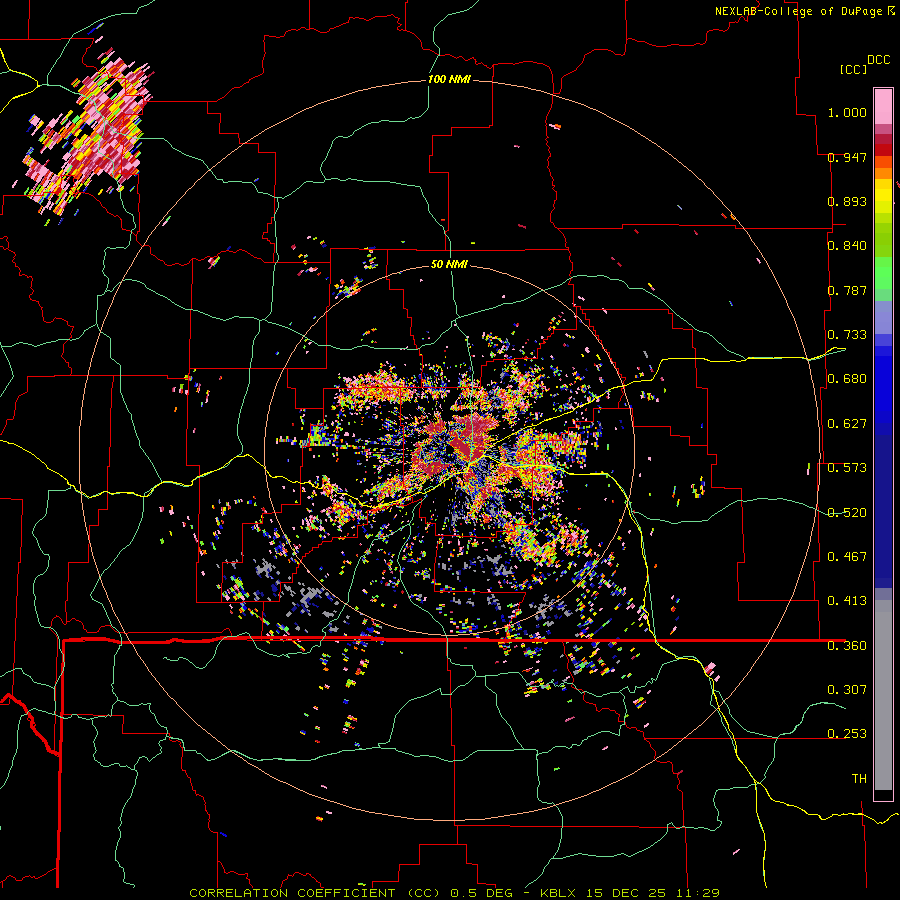The height and width of the screenshot is (900, 900).
Task: Click the 50 NMI range ring label
Action: (449, 265)
